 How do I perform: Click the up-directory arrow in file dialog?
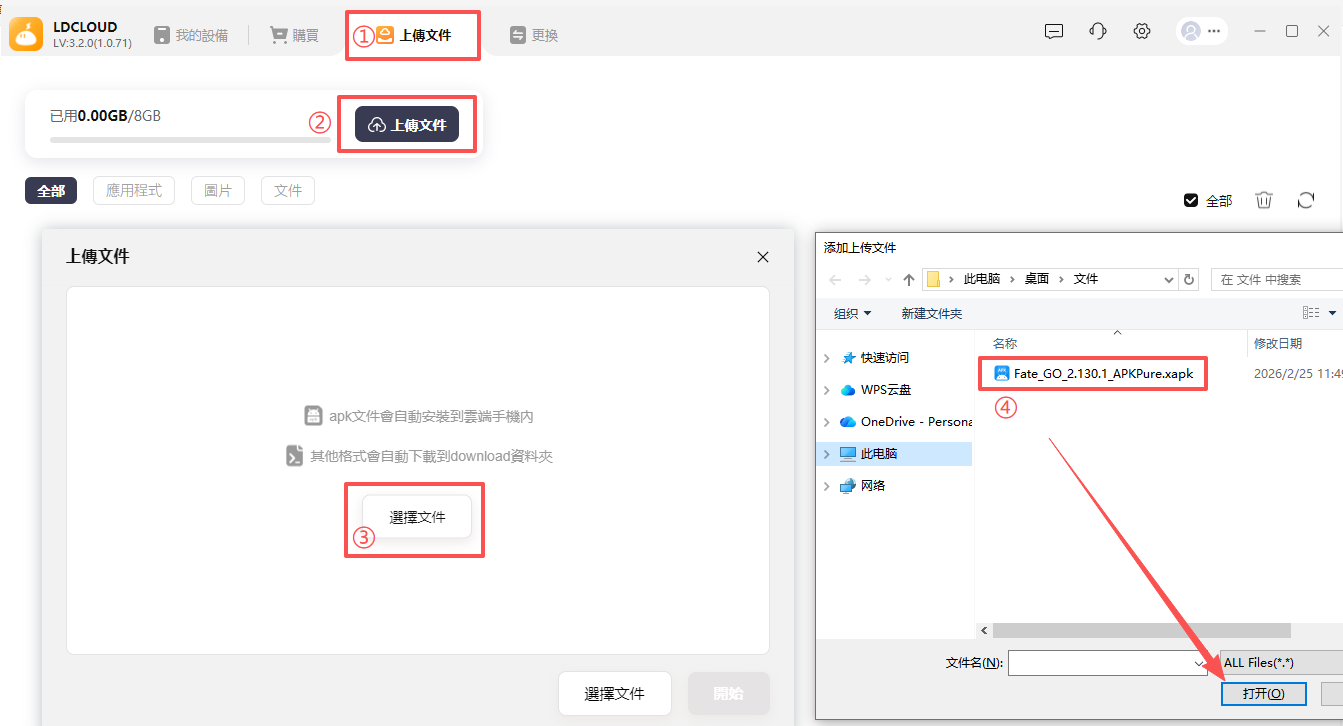(x=908, y=280)
